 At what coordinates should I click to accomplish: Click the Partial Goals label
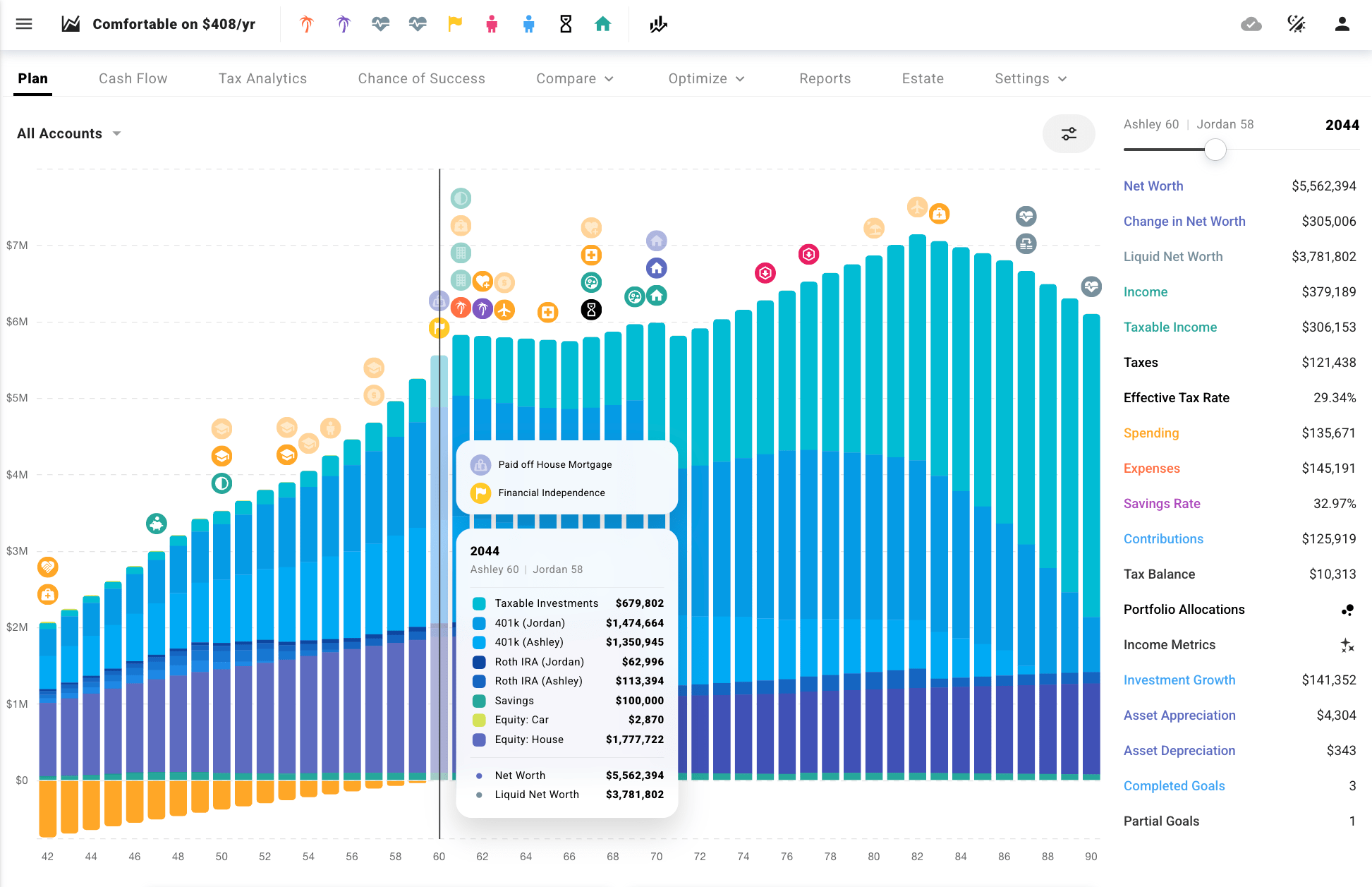(x=1161, y=821)
